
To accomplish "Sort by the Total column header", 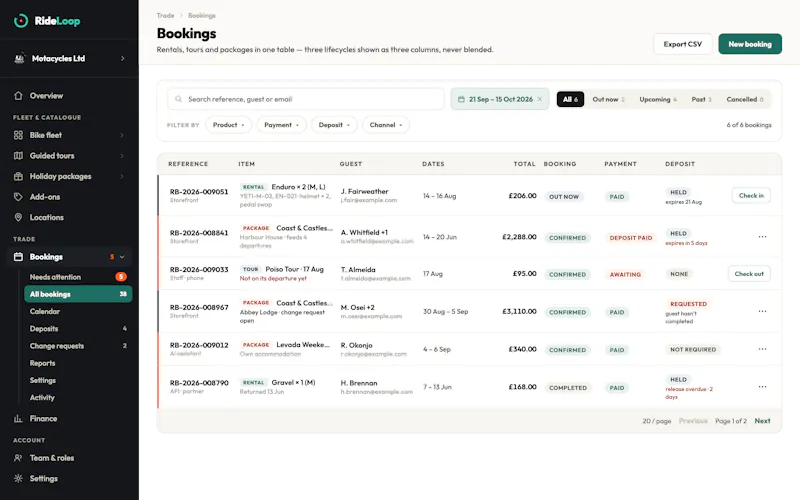I will [524, 164].
